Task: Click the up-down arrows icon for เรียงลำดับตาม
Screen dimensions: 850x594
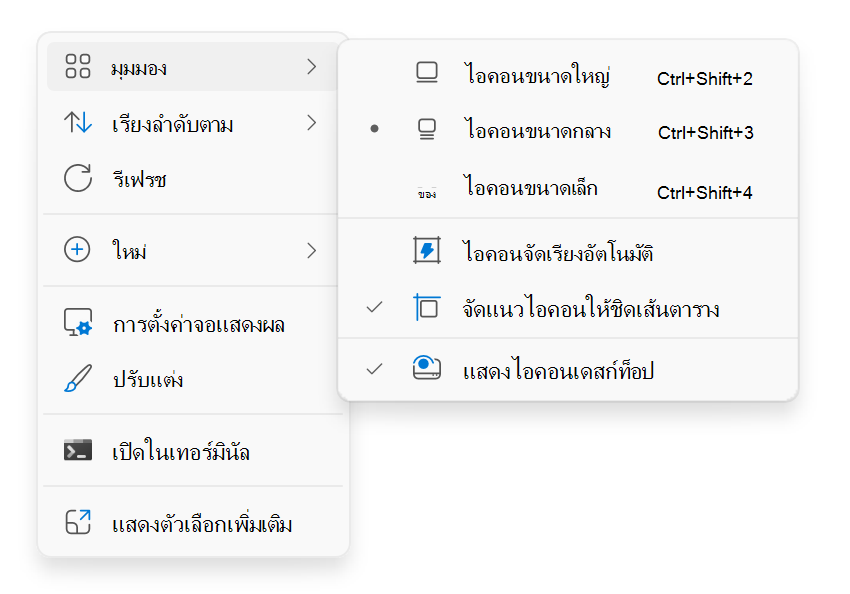Action: coord(78,122)
